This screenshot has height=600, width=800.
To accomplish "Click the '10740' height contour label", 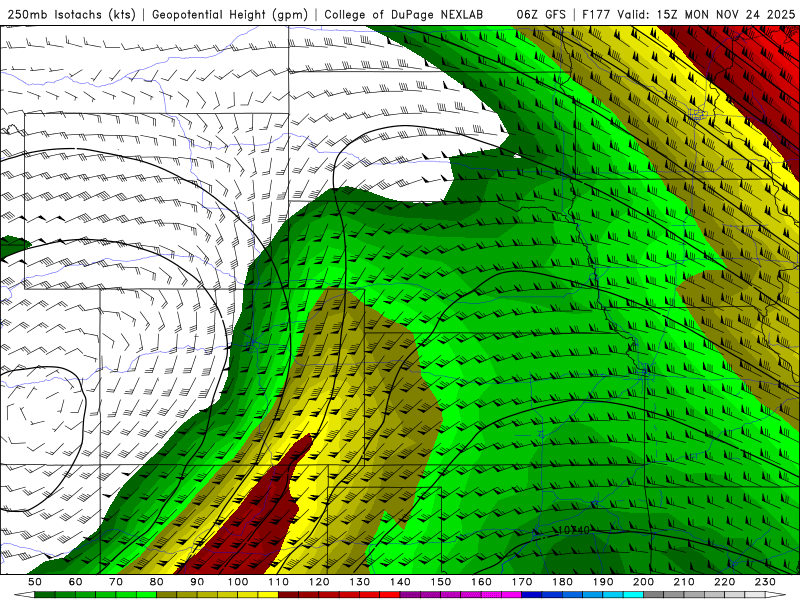I will click(573, 530).
